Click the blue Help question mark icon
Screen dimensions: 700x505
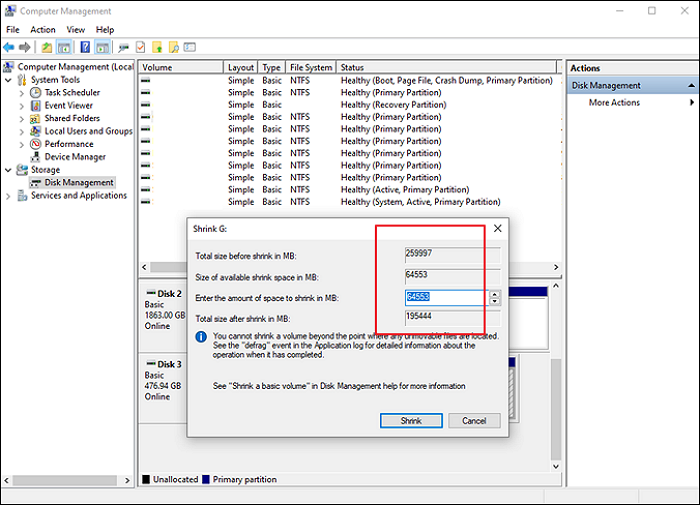point(86,47)
